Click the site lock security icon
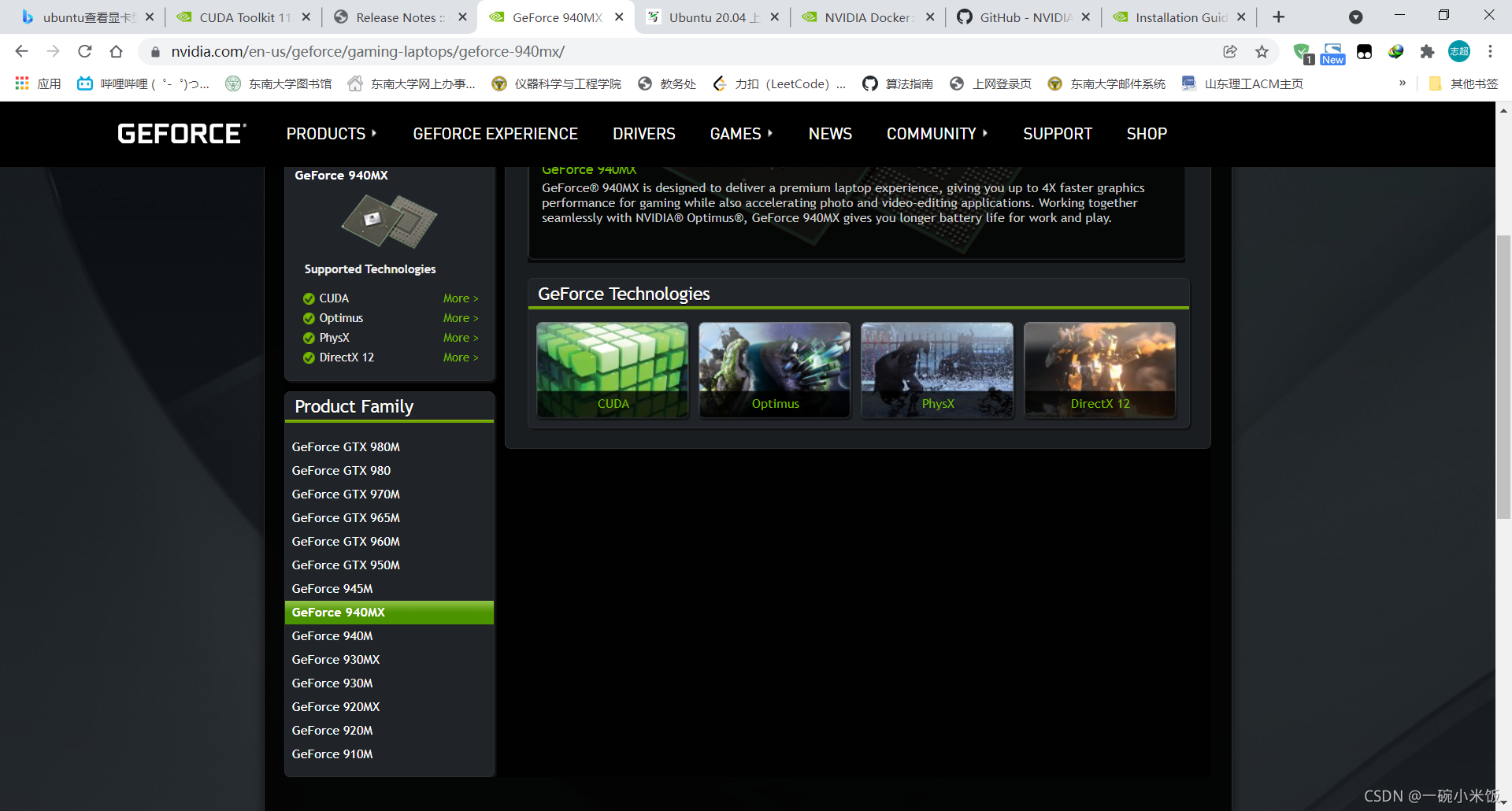This screenshot has width=1512, height=811. (x=155, y=52)
